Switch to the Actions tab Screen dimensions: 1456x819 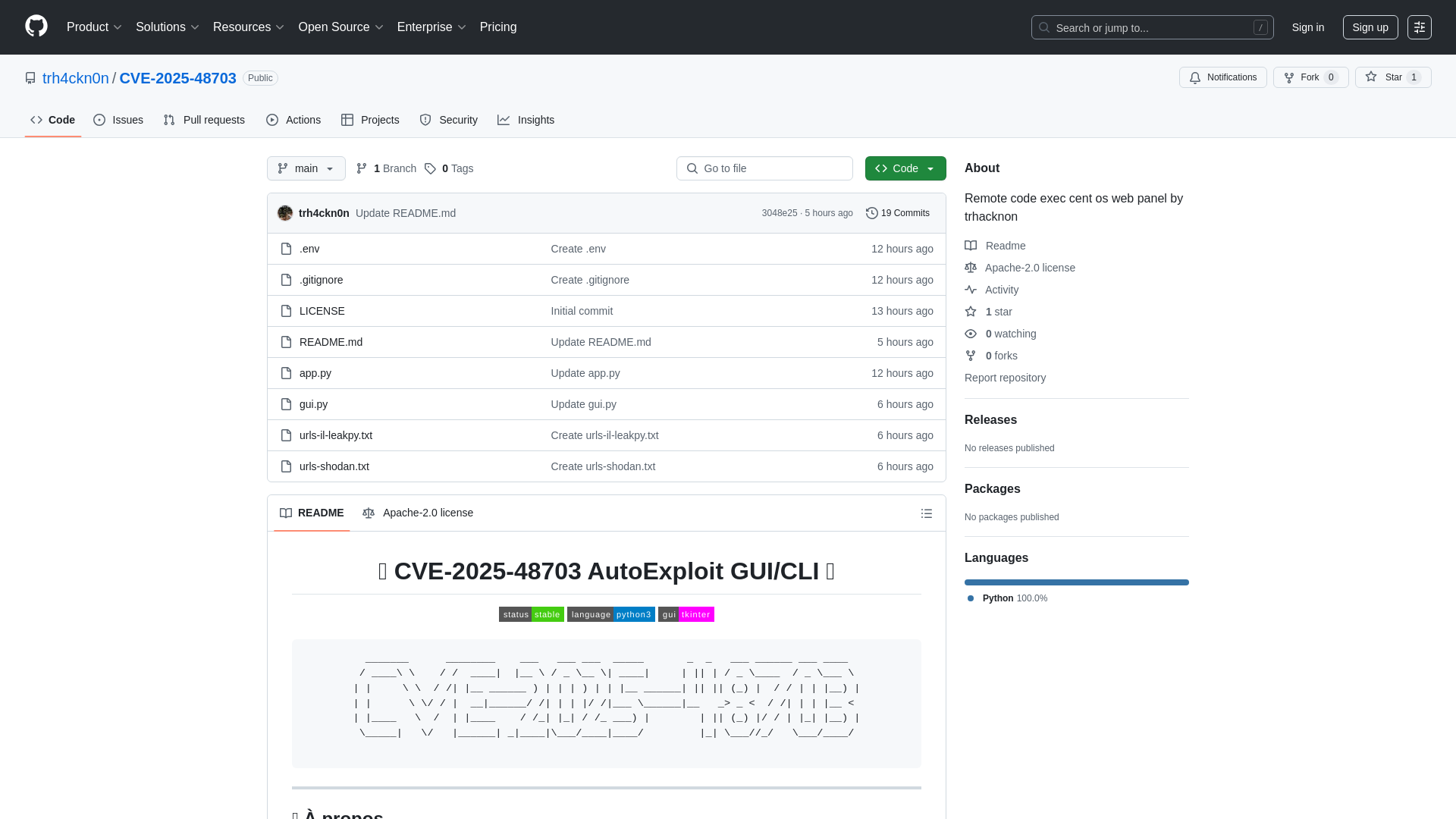click(293, 120)
